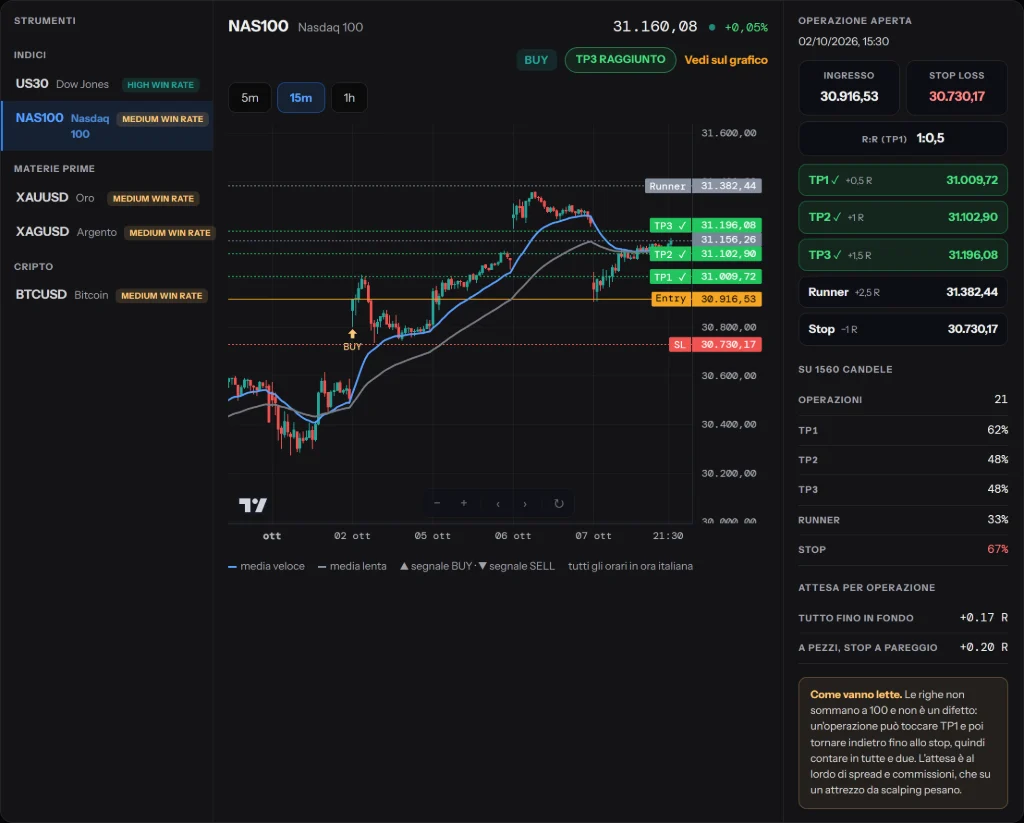Reset chart view with refresh icon
This screenshot has width=1024, height=823.
(x=558, y=504)
